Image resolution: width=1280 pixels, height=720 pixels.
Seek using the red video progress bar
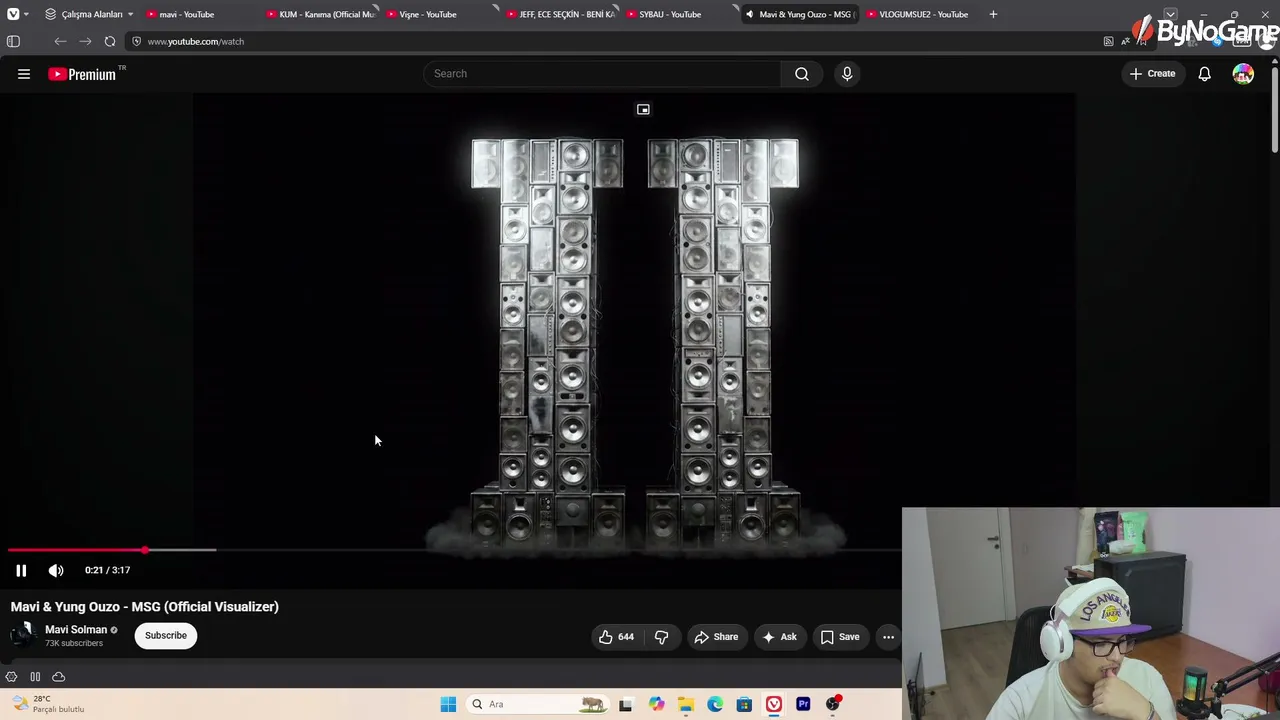click(x=455, y=550)
